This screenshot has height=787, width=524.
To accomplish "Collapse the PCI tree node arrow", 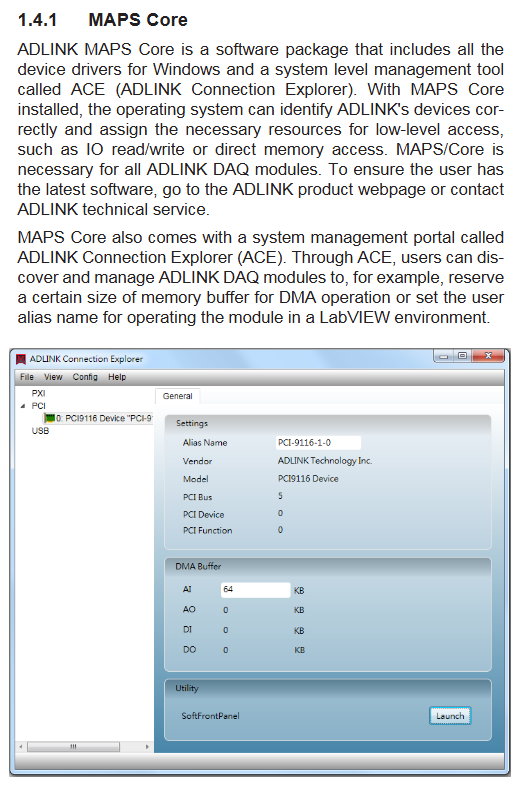I will click(x=23, y=406).
